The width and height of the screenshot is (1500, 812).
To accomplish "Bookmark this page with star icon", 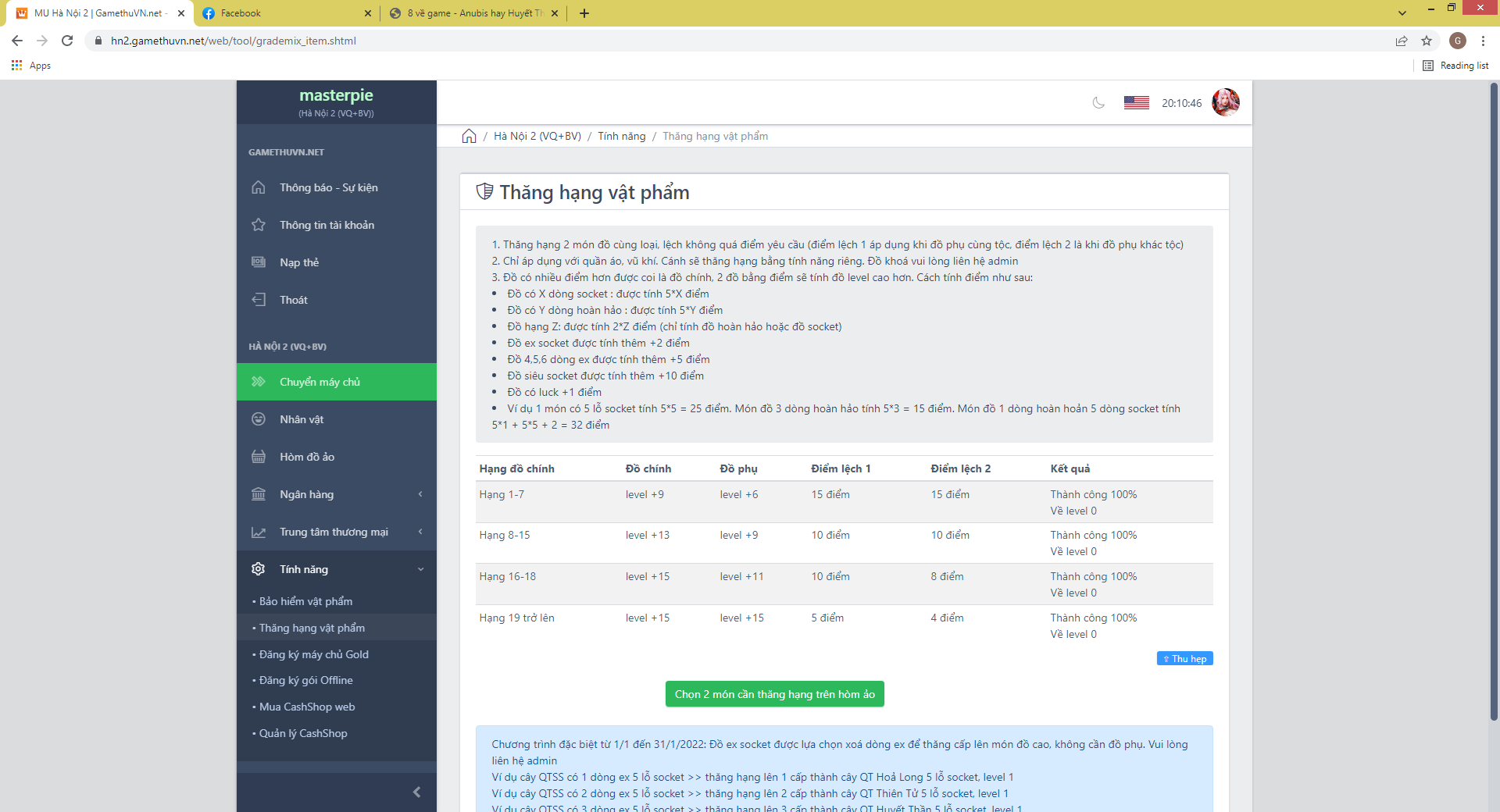I will [x=1427, y=41].
